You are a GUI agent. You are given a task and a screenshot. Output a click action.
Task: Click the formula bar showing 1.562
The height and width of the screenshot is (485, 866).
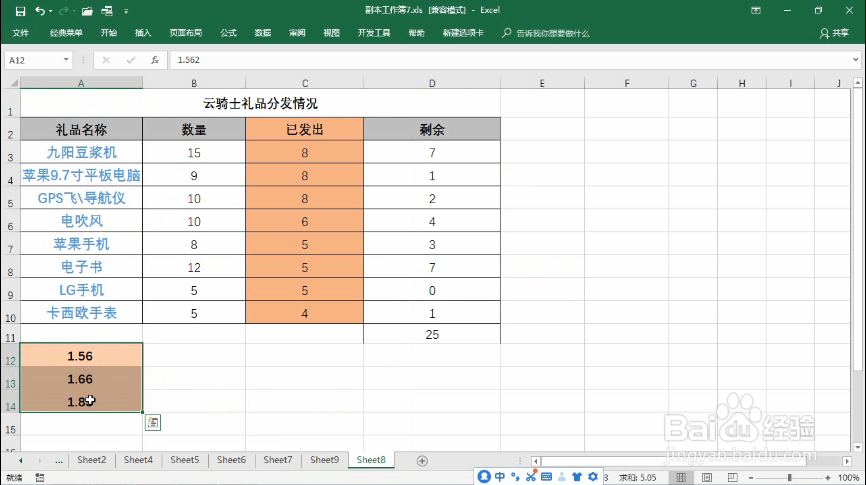point(508,60)
